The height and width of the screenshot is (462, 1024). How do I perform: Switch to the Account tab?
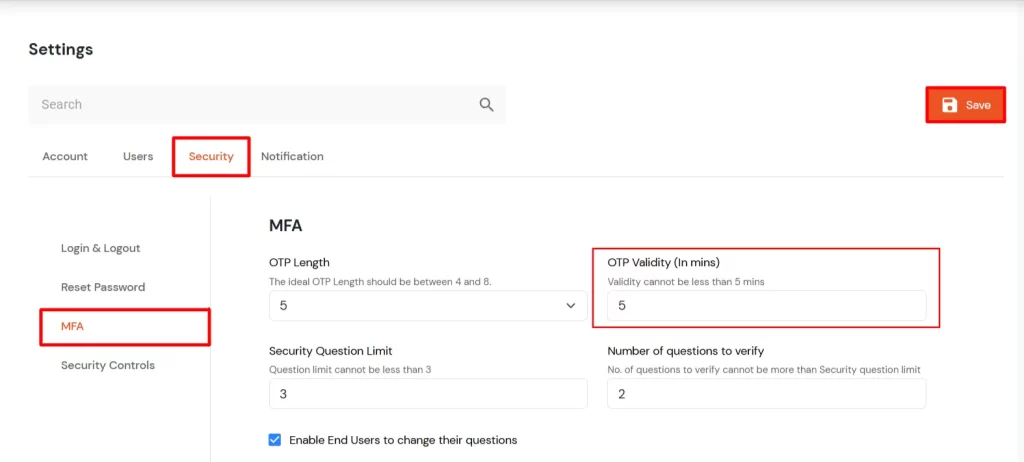click(65, 156)
